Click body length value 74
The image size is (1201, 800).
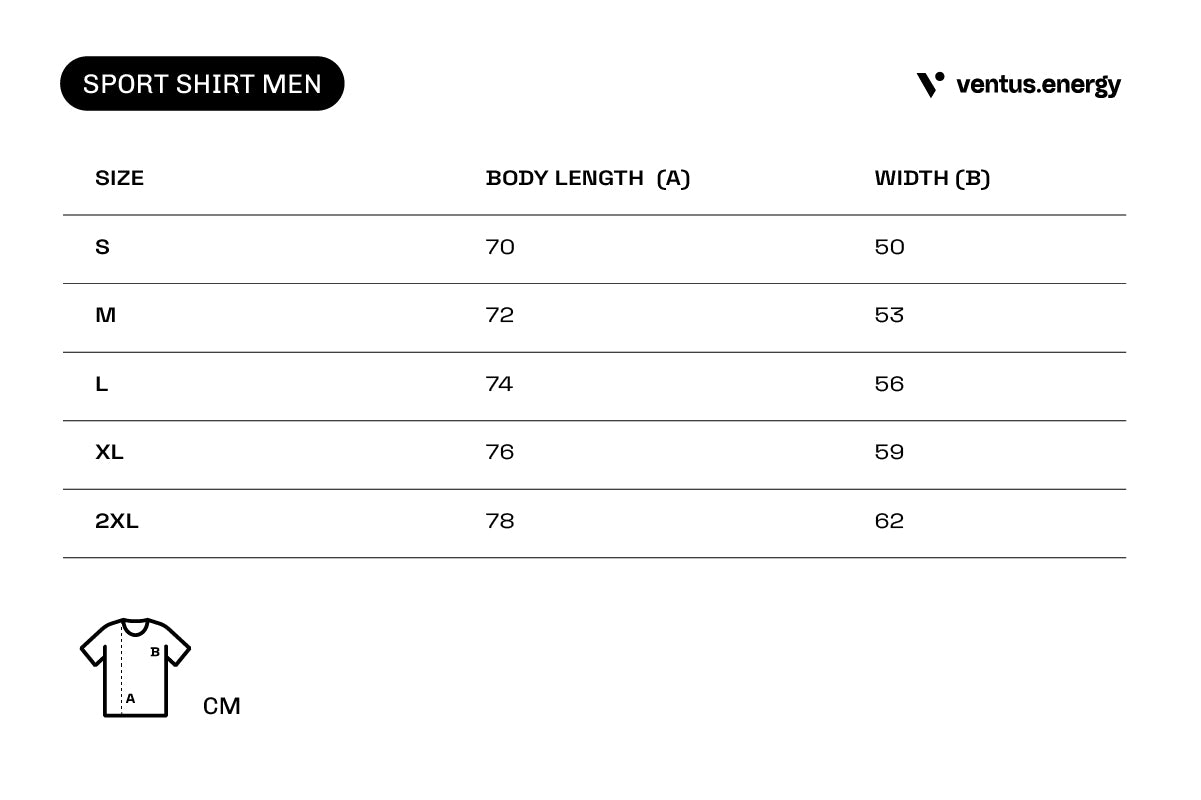[x=499, y=384]
